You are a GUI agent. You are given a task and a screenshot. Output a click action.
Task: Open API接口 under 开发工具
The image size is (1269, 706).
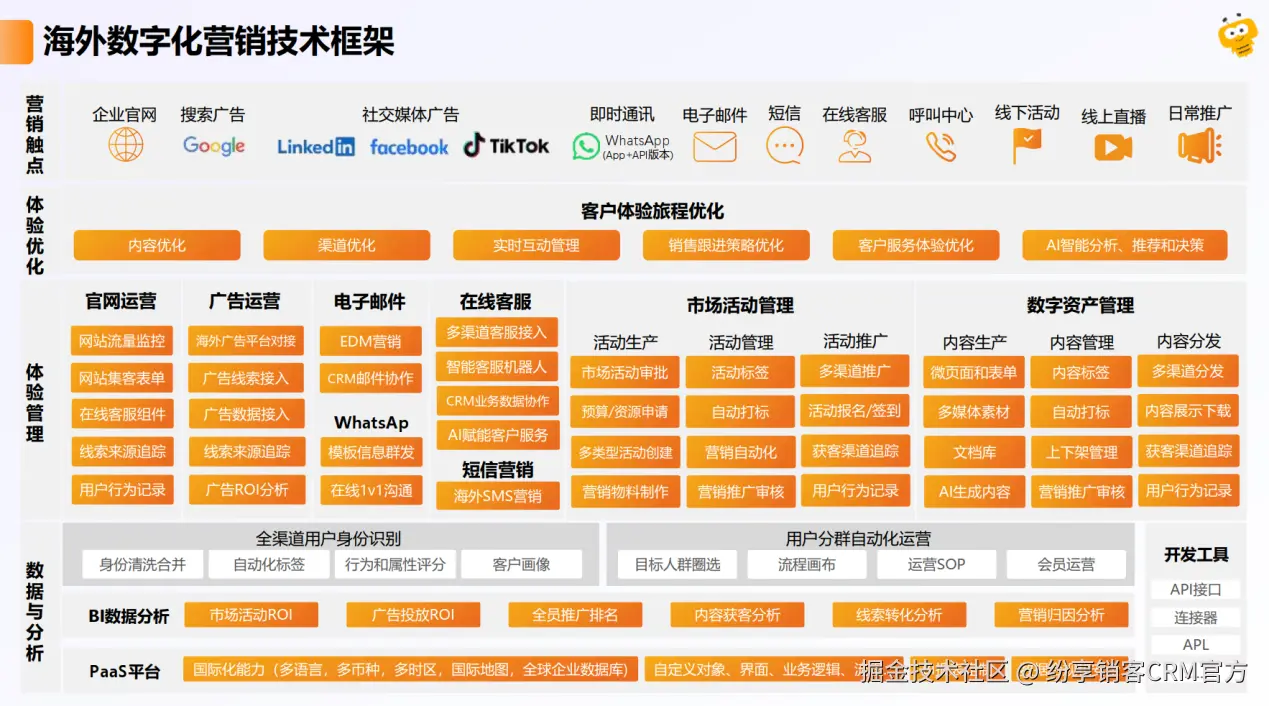(1196, 589)
